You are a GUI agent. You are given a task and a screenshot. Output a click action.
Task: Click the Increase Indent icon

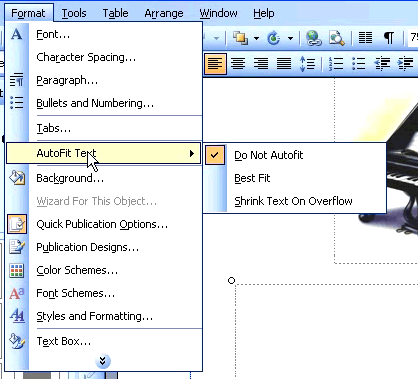click(405, 63)
